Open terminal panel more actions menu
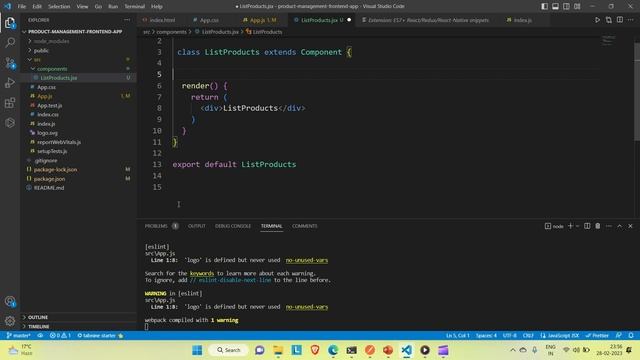The image size is (640, 360). coord(609,226)
